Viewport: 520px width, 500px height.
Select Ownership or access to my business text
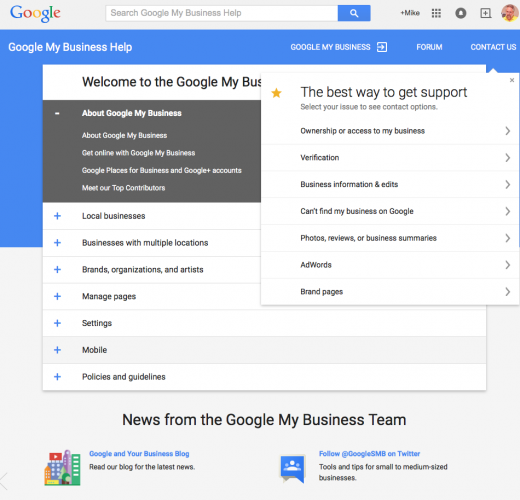pos(363,131)
